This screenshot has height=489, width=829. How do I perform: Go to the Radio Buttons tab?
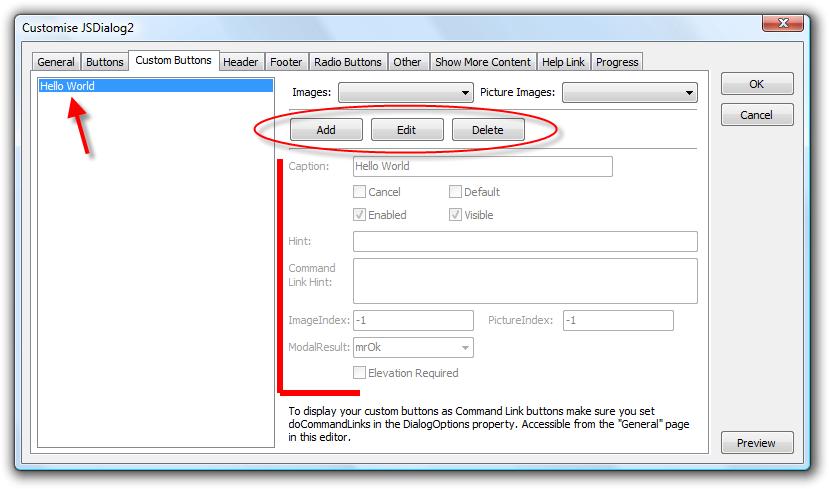pyautogui.click(x=347, y=62)
